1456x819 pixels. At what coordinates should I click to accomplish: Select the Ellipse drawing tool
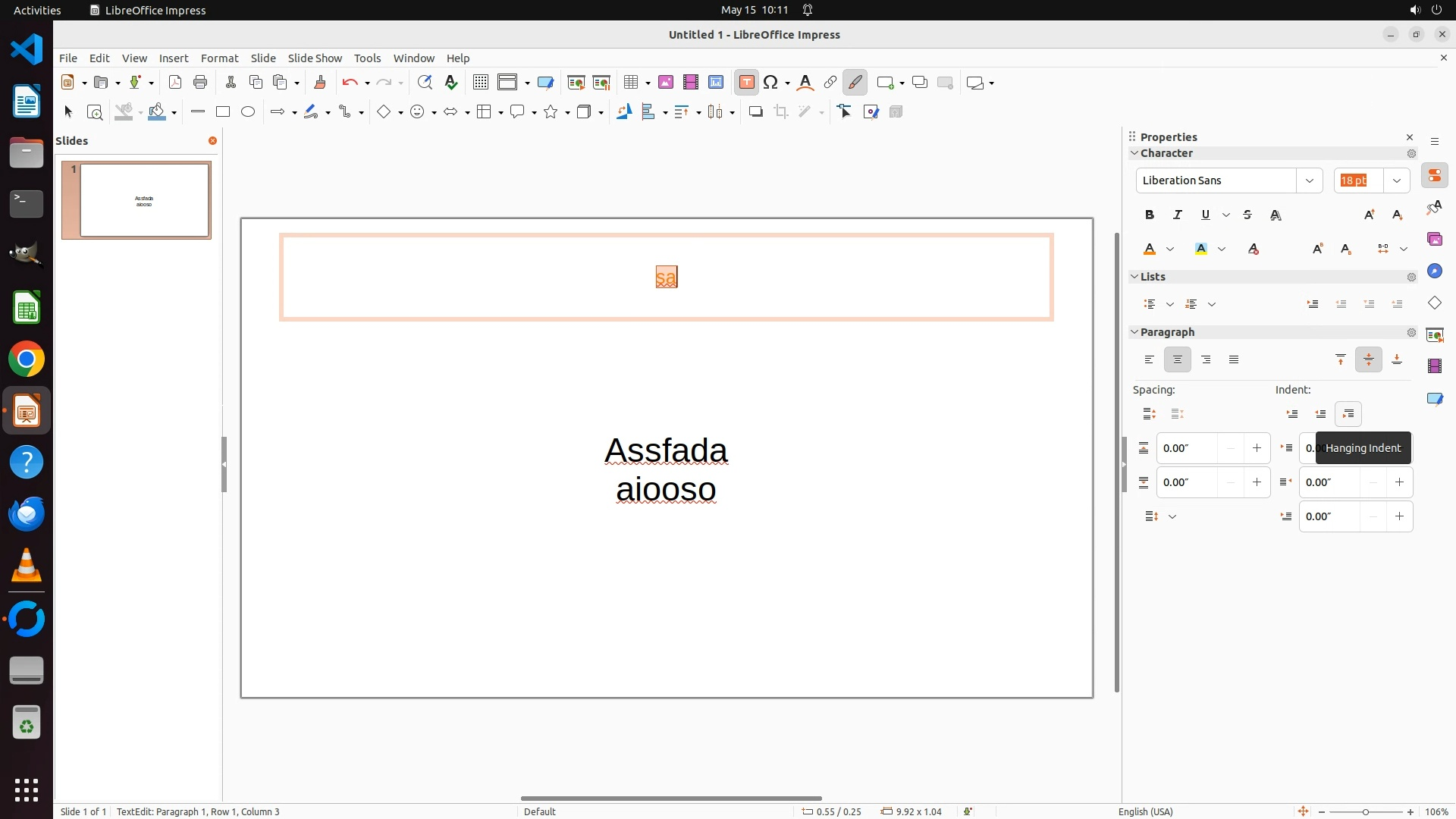point(248,112)
